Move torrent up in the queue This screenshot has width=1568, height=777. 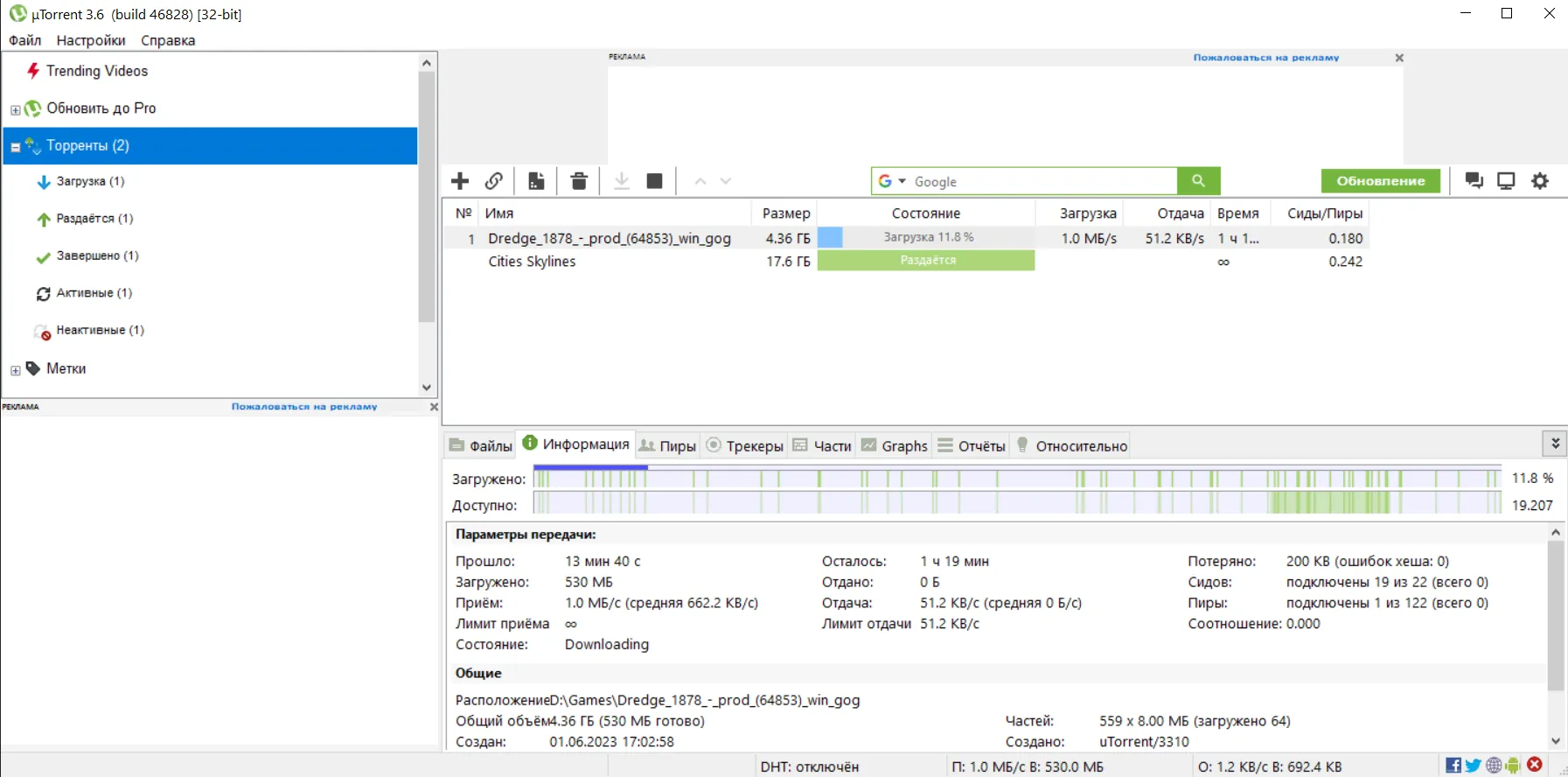click(x=700, y=181)
